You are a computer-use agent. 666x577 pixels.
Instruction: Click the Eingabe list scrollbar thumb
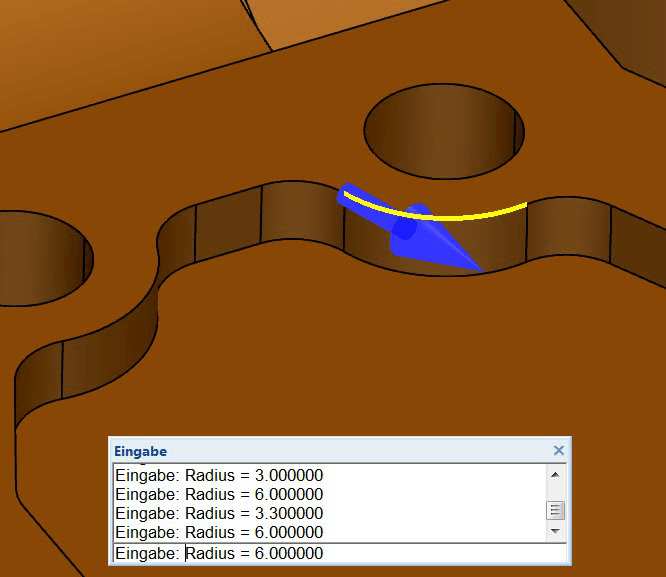coord(555,510)
